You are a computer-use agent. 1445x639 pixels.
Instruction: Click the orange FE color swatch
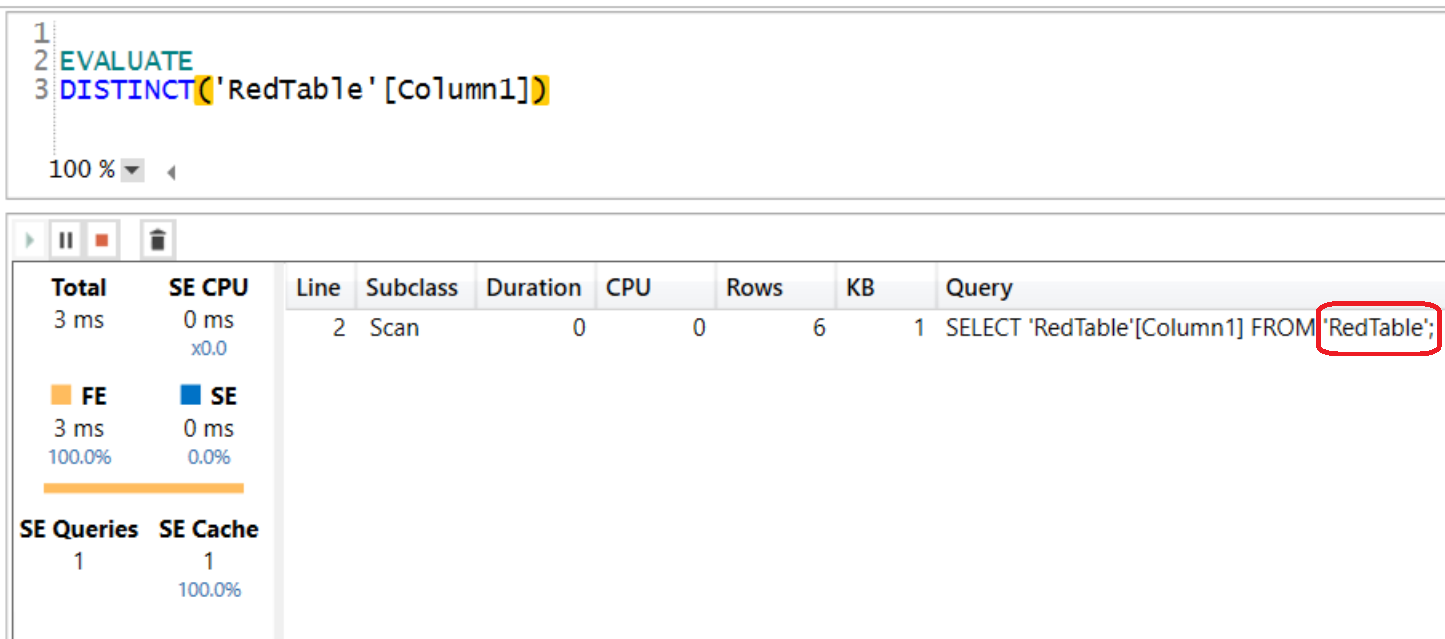coord(59,397)
